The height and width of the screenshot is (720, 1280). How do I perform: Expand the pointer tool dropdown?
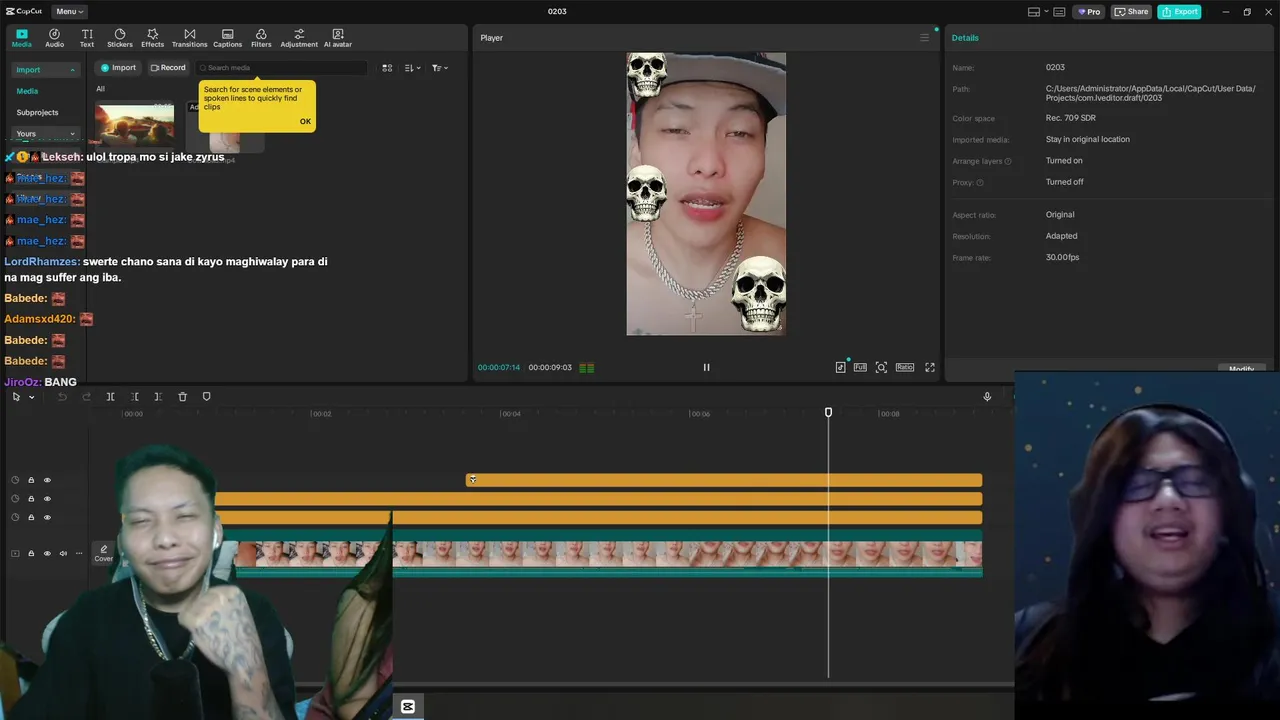click(31, 397)
